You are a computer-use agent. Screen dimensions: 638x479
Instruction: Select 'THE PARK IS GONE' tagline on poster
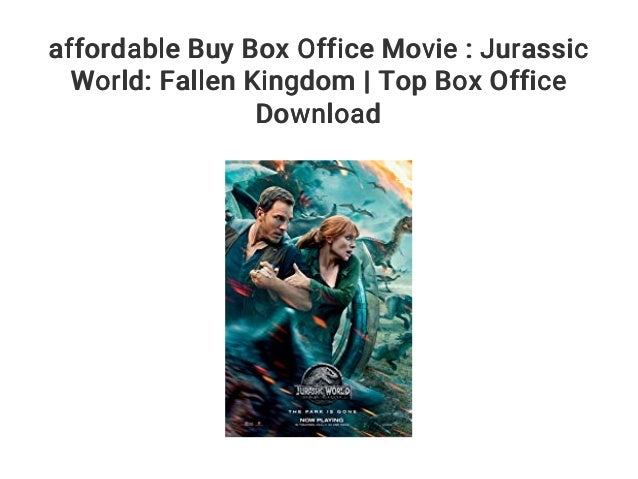coord(323,411)
